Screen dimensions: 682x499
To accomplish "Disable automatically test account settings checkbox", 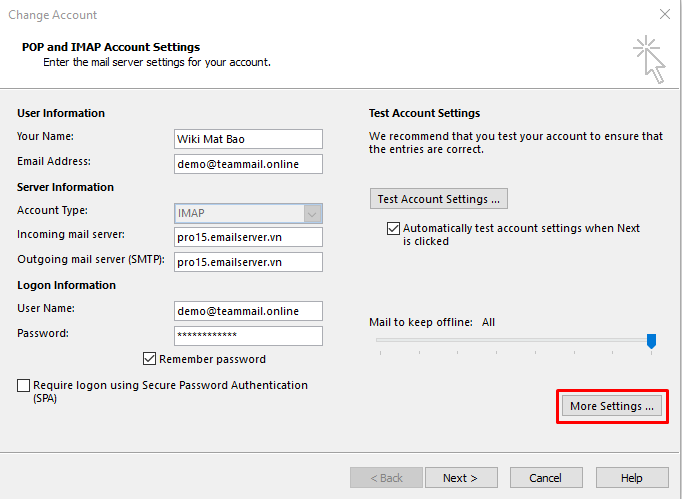I will click(x=393, y=229).
